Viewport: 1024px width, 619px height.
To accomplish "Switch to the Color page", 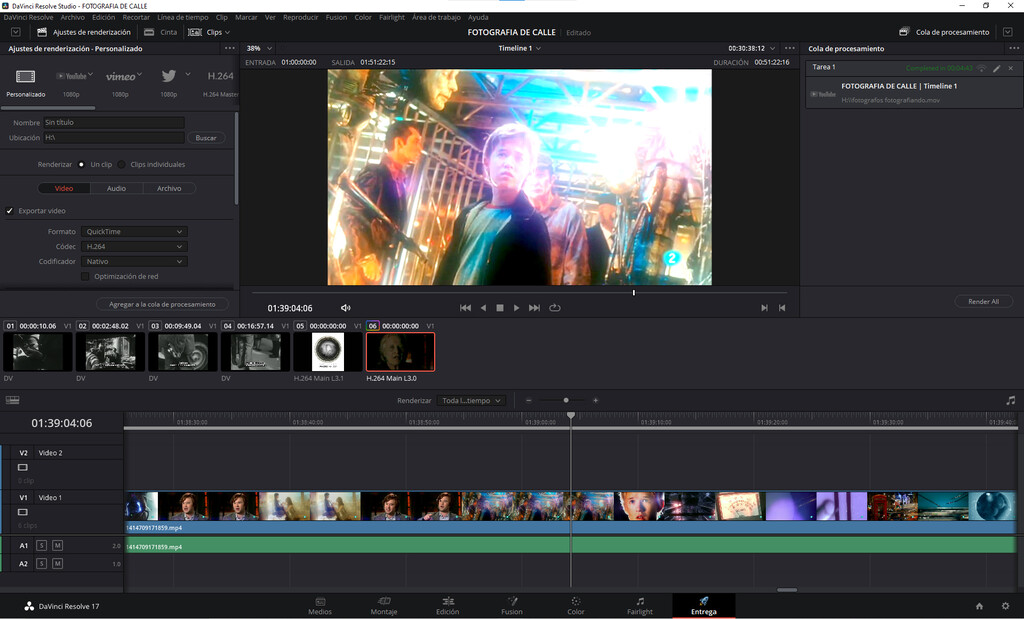I will coord(575,606).
